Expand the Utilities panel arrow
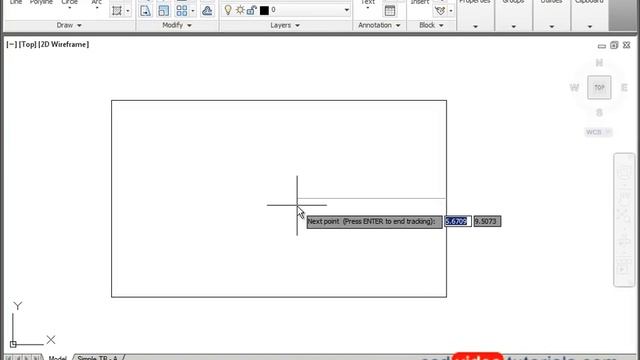 [551, 27]
